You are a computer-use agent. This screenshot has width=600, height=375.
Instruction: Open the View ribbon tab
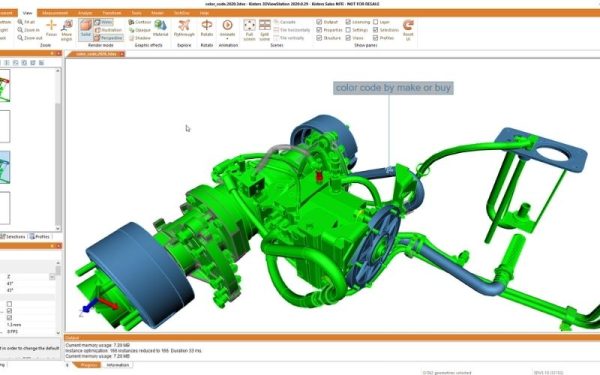(28, 13)
